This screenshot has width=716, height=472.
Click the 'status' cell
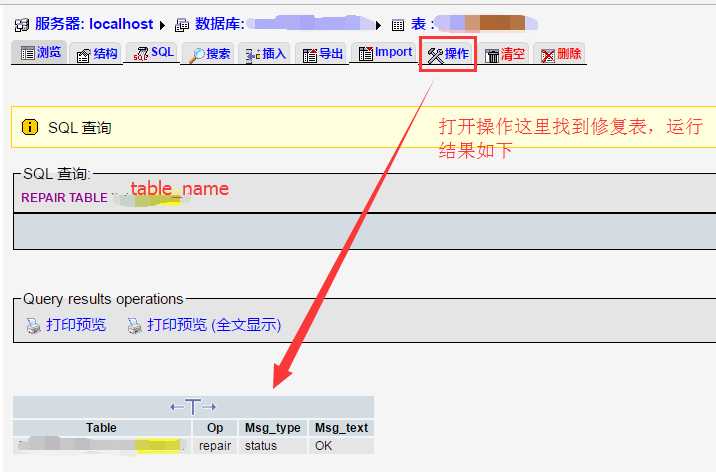273,446
